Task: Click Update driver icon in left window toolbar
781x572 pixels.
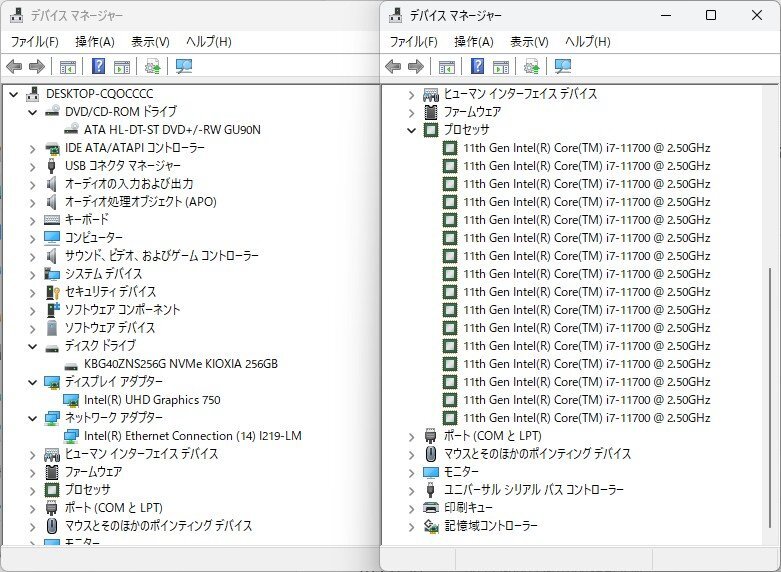Action: pyautogui.click(x=152, y=66)
